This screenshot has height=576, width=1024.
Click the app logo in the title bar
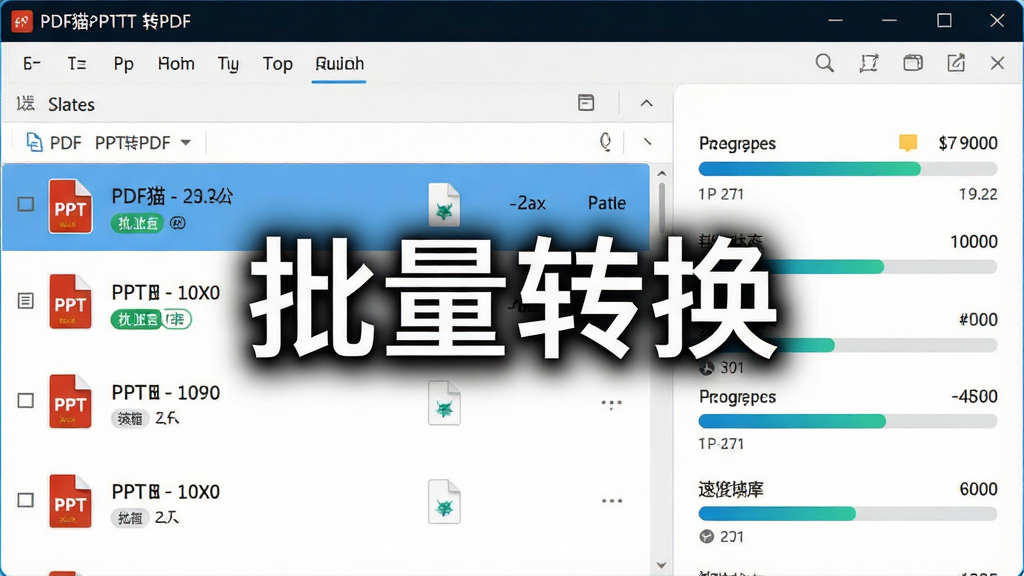pyautogui.click(x=22, y=21)
